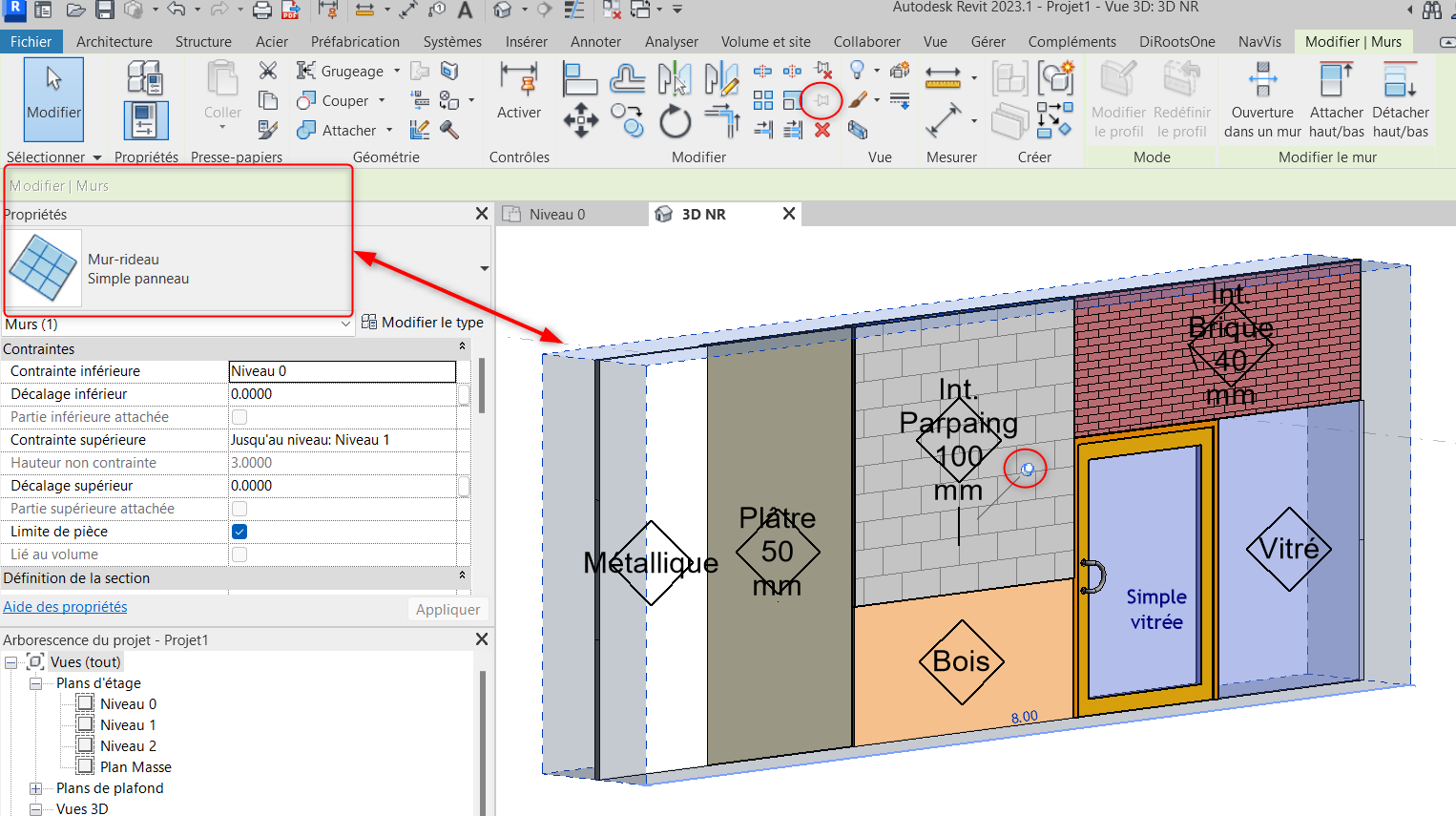Click the red Delete X icon

tap(822, 130)
